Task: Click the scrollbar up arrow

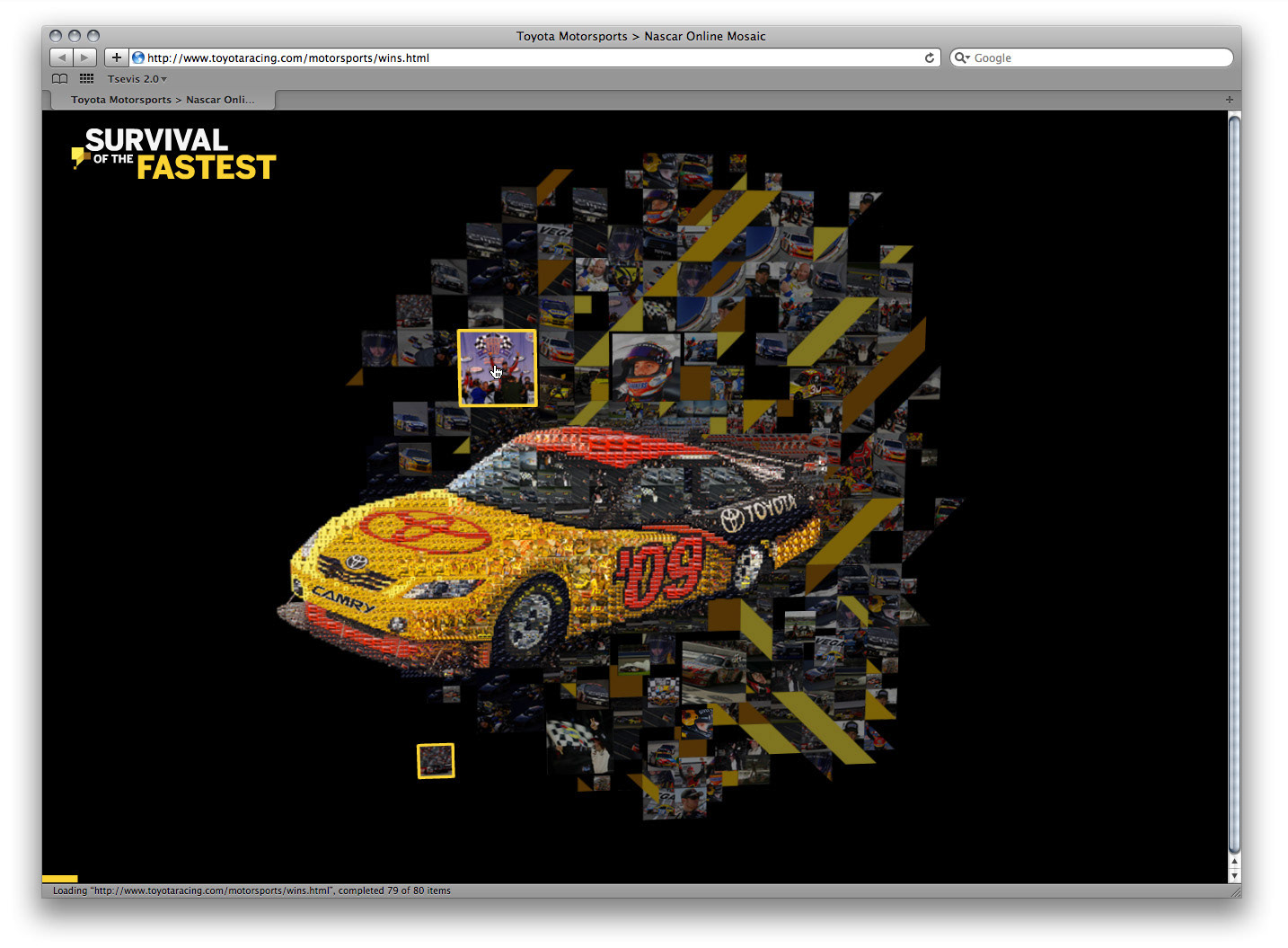Action: [x=1234, y=863]
